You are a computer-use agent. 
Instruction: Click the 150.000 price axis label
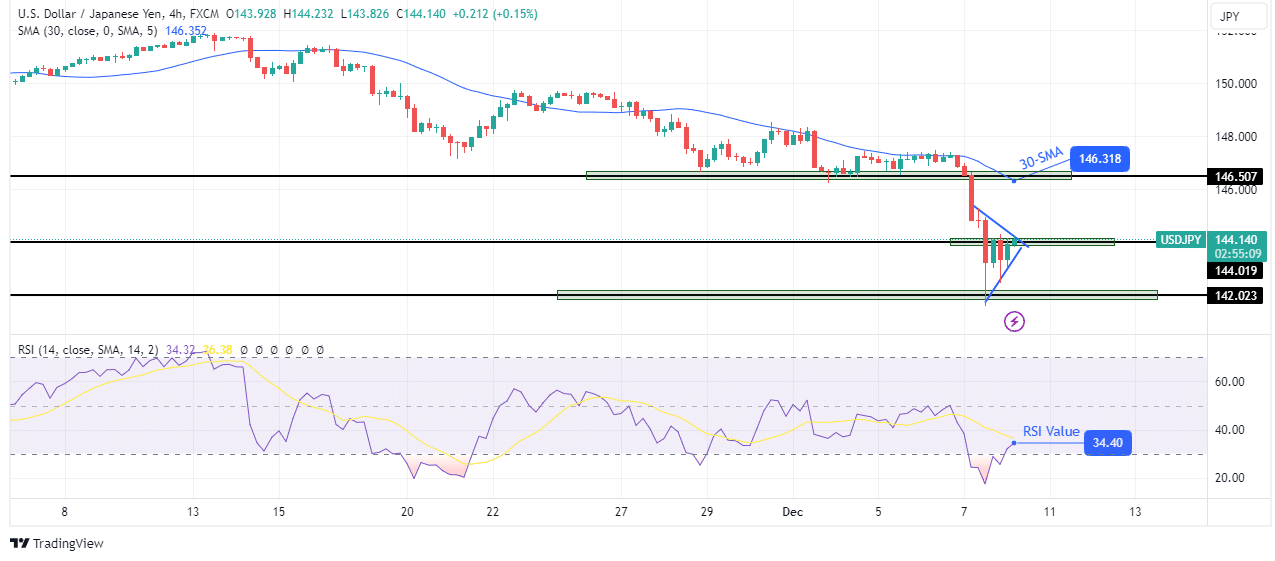point(1235,84)
